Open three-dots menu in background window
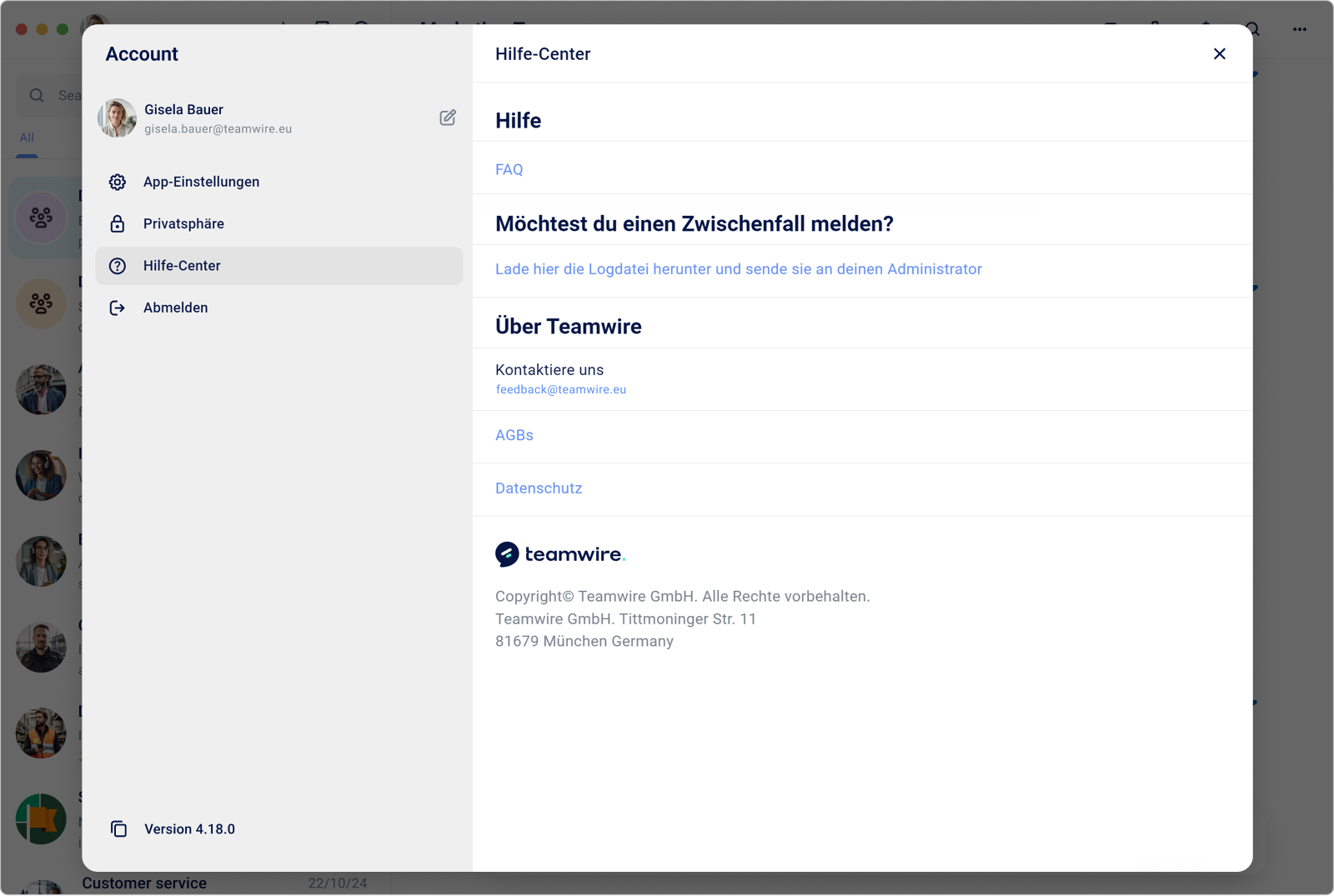The height and width of the screenshot is (896, 1334). [1300, 29]
